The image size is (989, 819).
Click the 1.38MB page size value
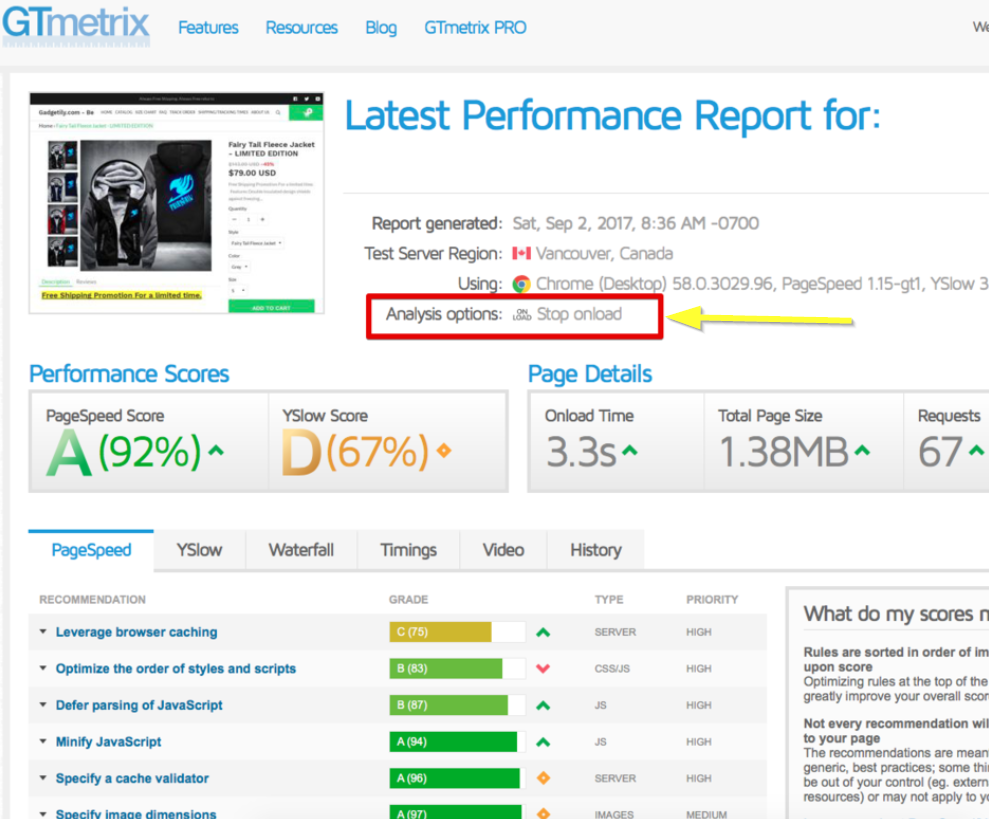point(784,452)
